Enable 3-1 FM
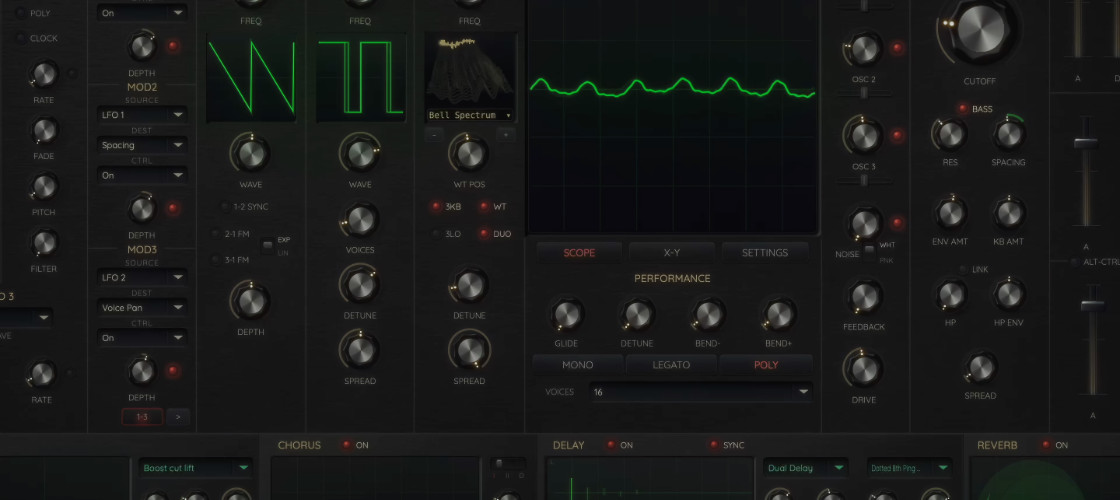This screenshot has height=500, width=1120. click(216, 260)
